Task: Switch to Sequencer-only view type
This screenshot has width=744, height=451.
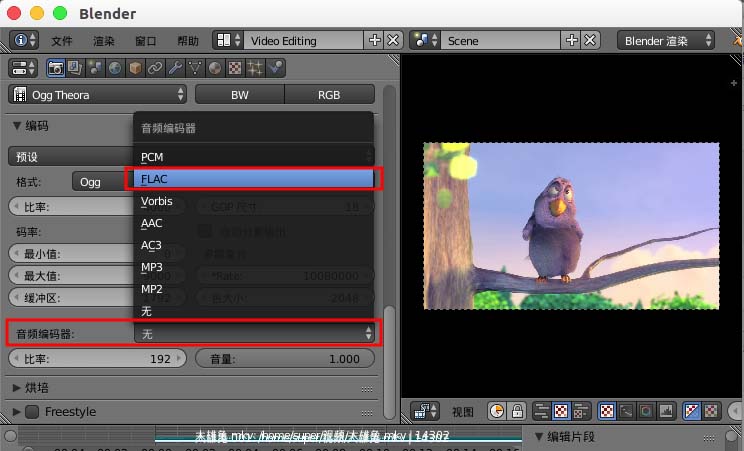Action: [x=541, y=411]
